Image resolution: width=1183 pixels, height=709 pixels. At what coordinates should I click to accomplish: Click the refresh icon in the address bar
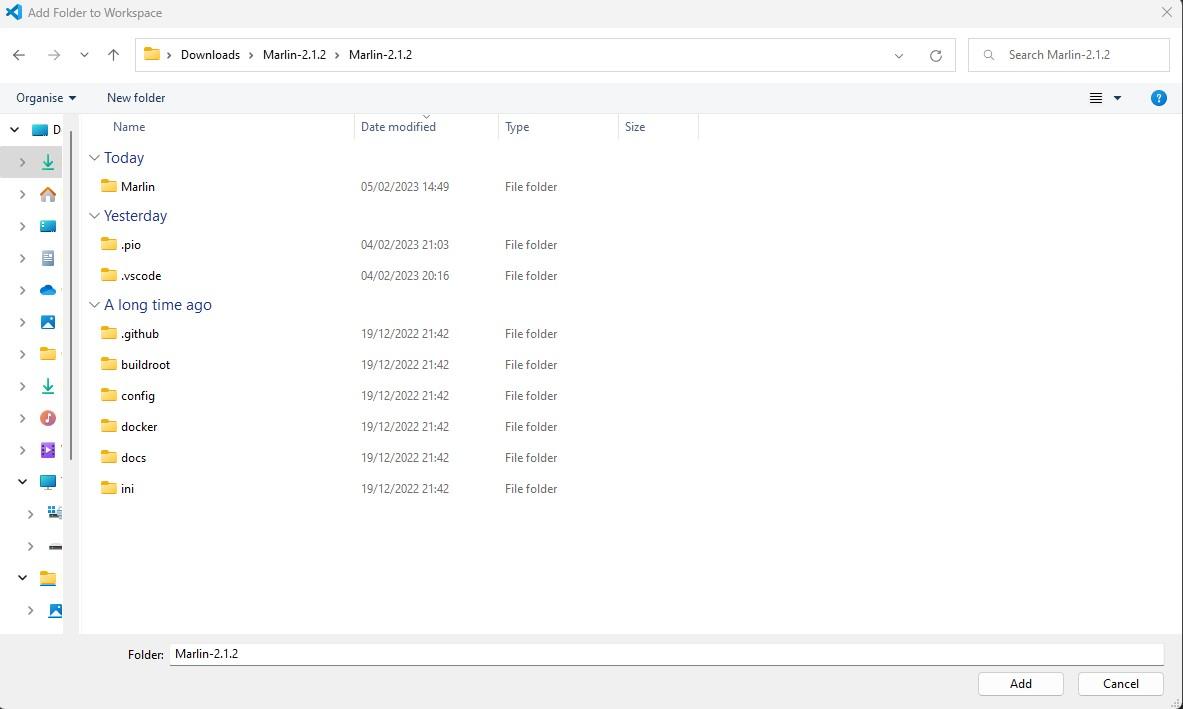(935, 55)
